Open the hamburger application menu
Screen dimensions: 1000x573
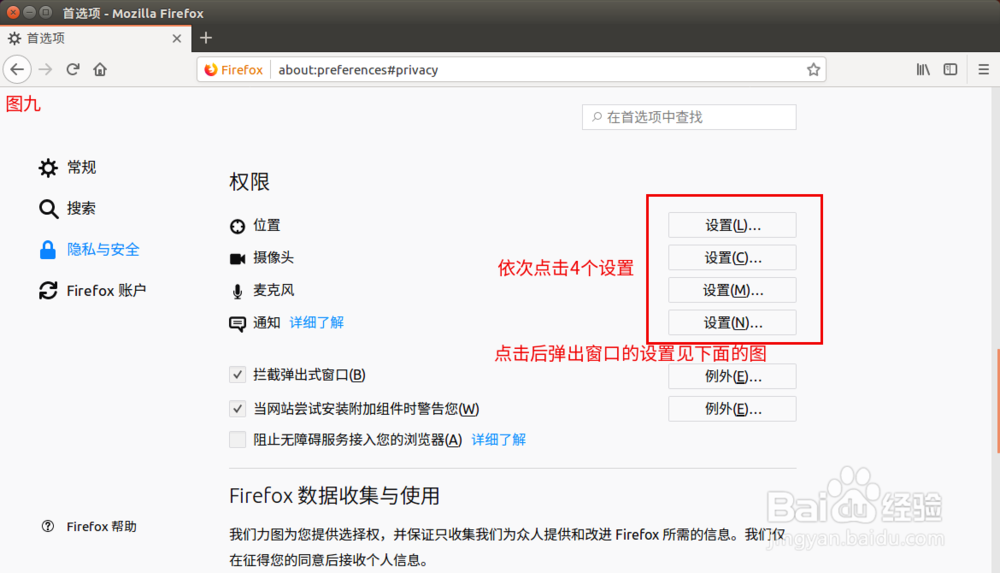tap(983, 70)
